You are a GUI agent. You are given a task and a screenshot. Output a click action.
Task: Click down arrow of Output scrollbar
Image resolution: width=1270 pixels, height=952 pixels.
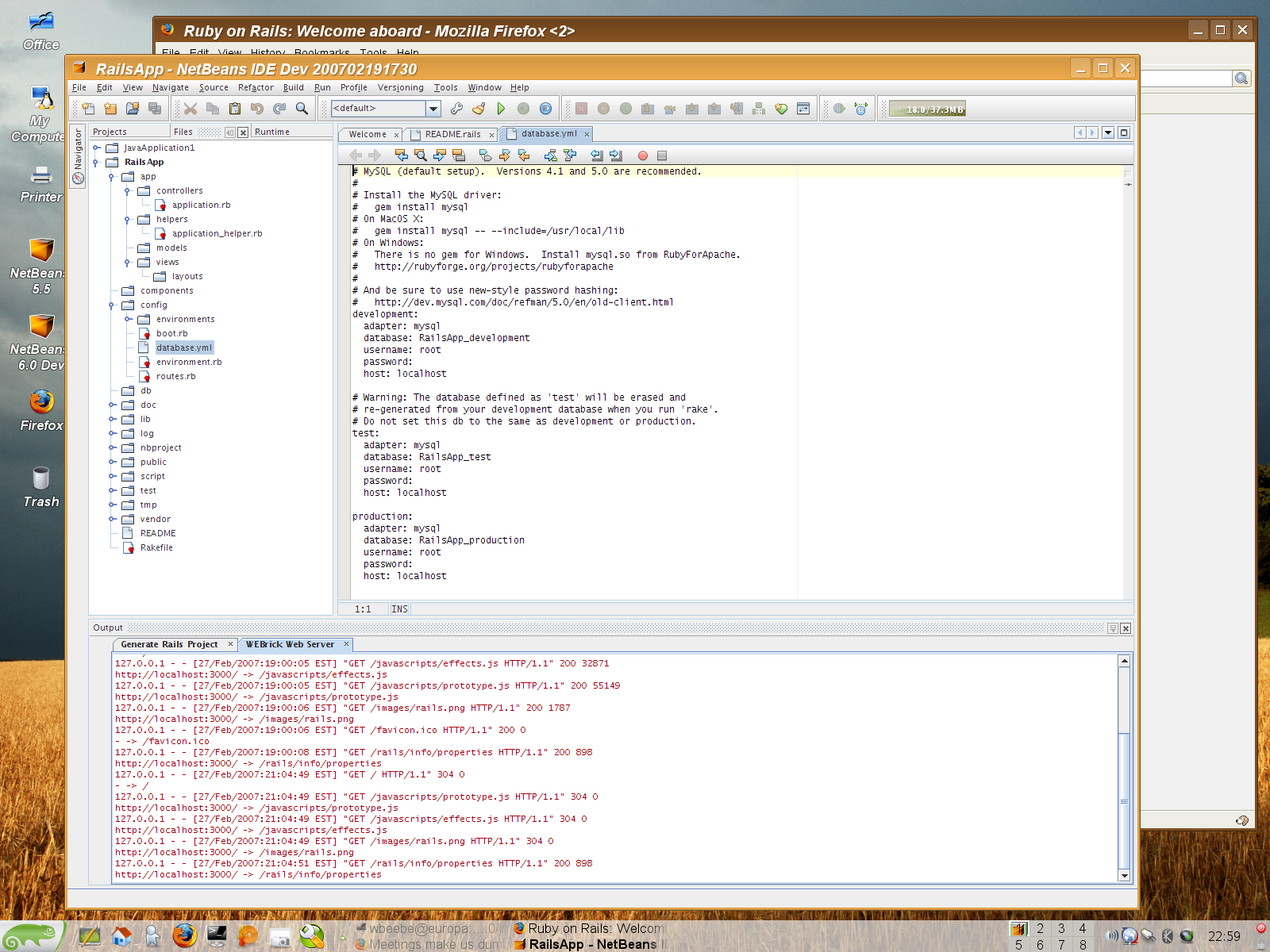click(x=1124, y=875)
